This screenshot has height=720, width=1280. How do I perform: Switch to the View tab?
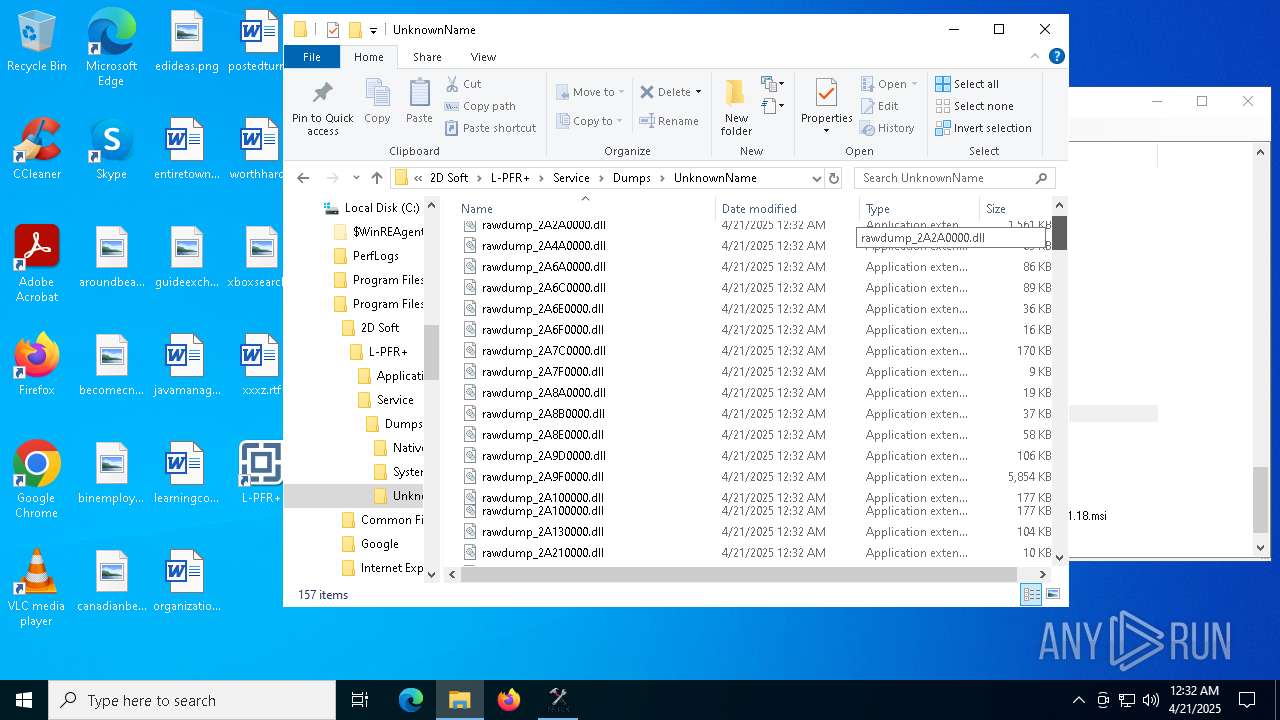pyautogui.click(x=483, y=57)
